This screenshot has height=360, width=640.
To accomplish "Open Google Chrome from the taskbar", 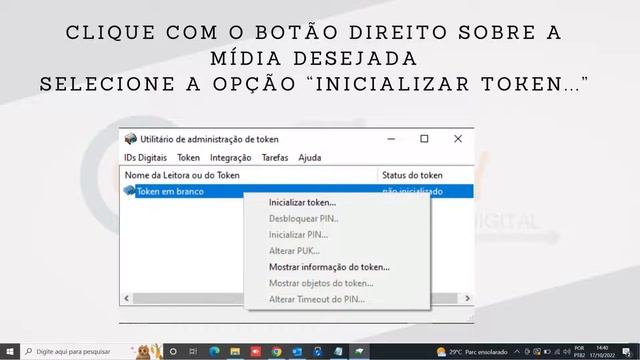I will tap(277, 351).
